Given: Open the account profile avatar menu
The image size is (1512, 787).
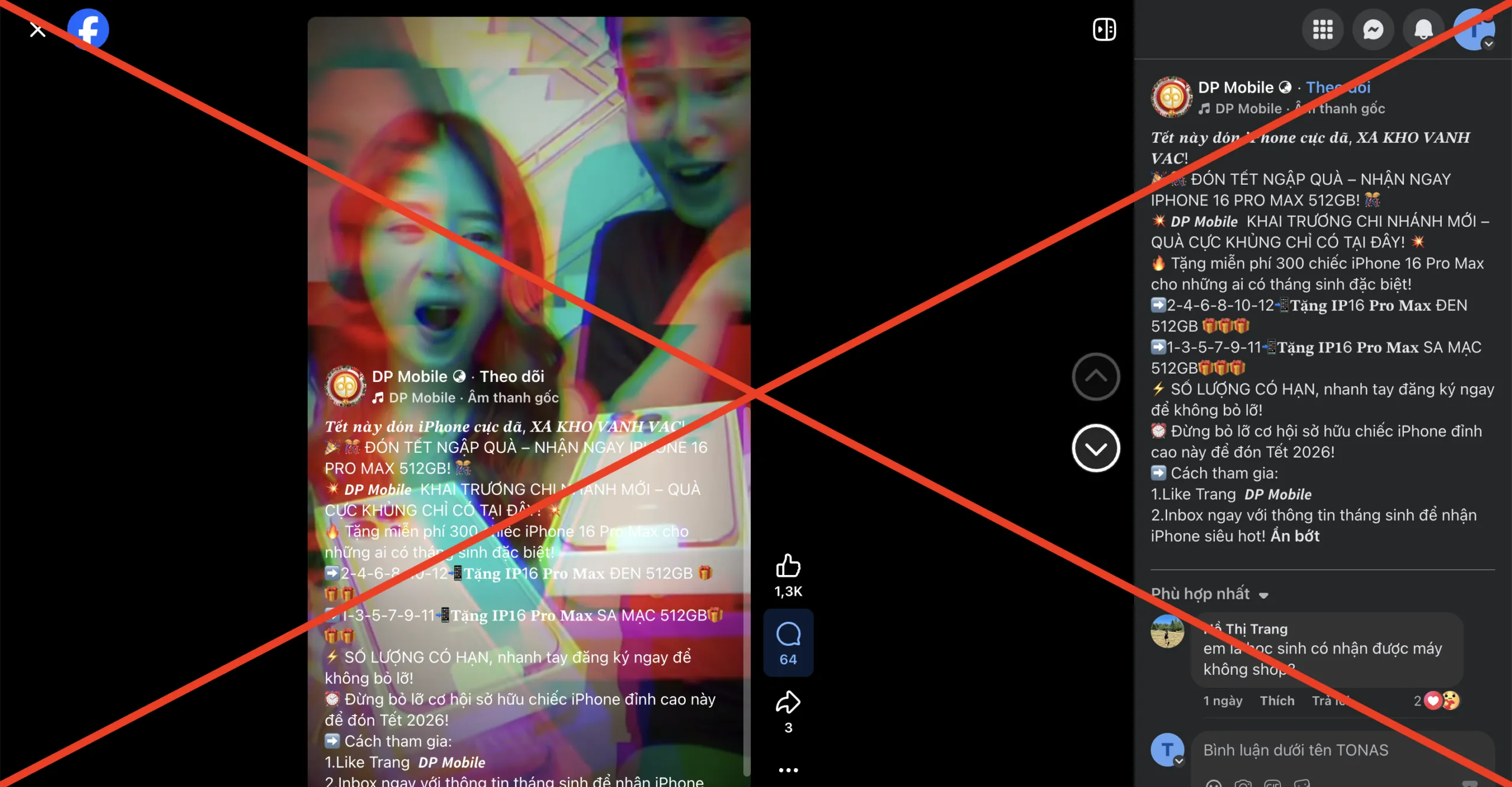Looking at the screenshot, I should [x=1474, y=29].
